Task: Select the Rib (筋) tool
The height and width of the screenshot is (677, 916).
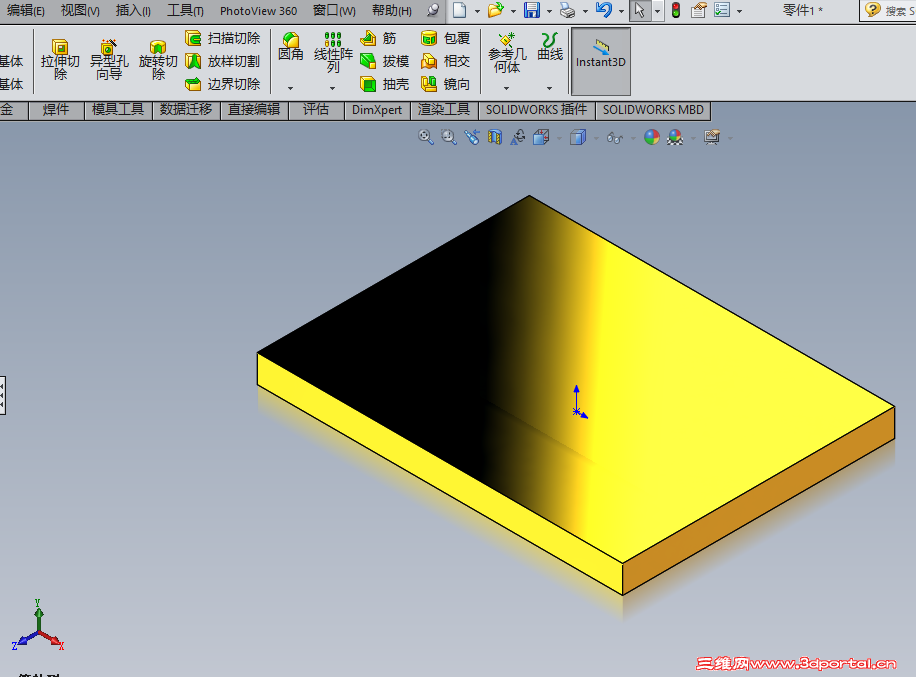Action: 379,39
